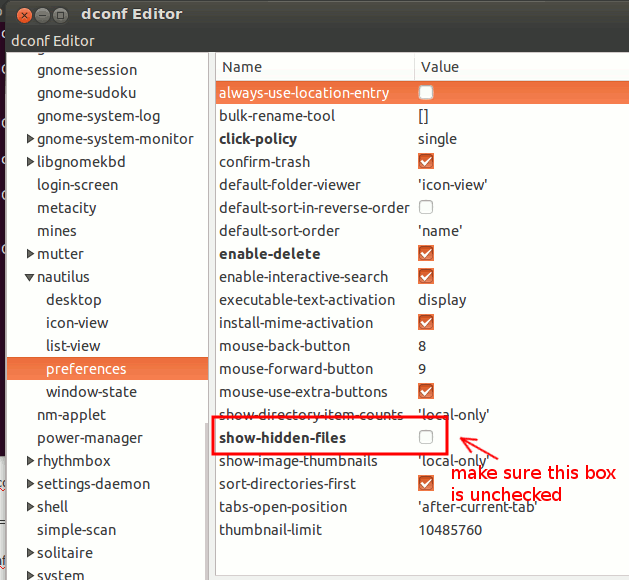The height and width of the screenshot is (580, 629).
Task: Edit mouse-forward-button value 9
Action: [422, 369]
